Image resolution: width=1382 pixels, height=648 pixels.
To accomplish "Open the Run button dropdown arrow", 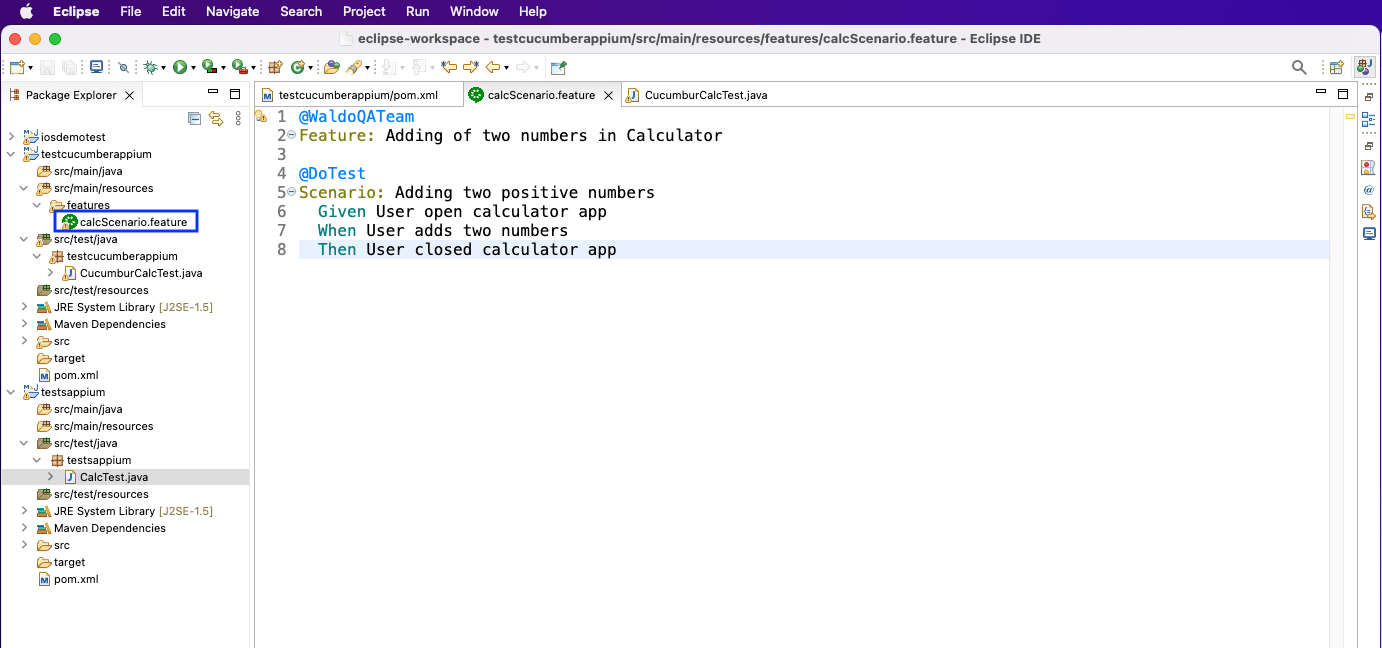I will (x=192, y=67).
